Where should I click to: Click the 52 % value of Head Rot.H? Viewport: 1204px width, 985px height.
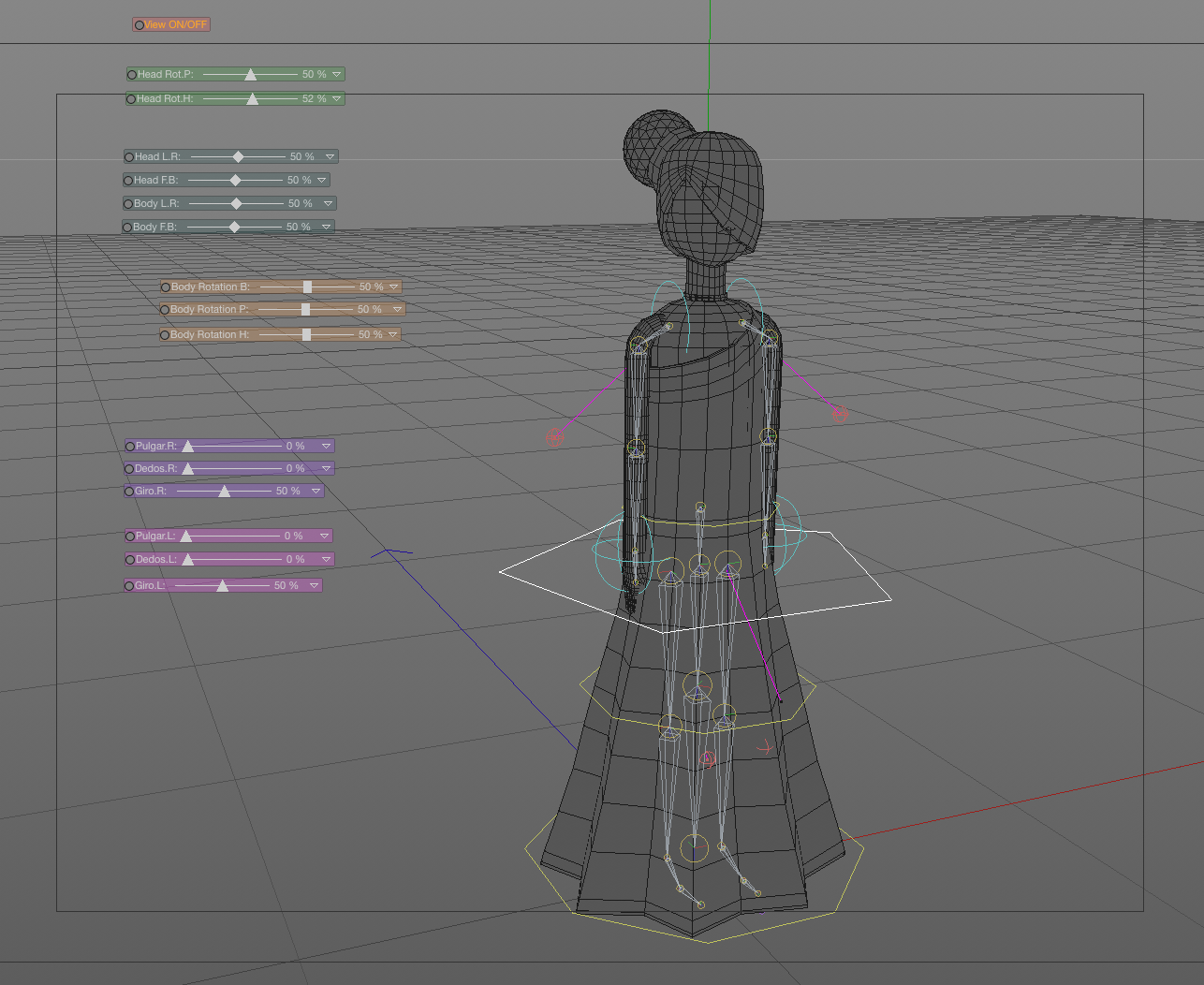pyautogui.click(x=315, y=98)
